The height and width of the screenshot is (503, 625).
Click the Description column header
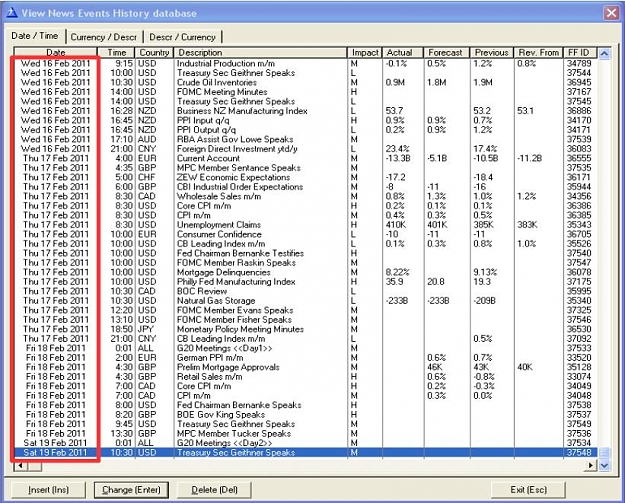tap(261, 53)
